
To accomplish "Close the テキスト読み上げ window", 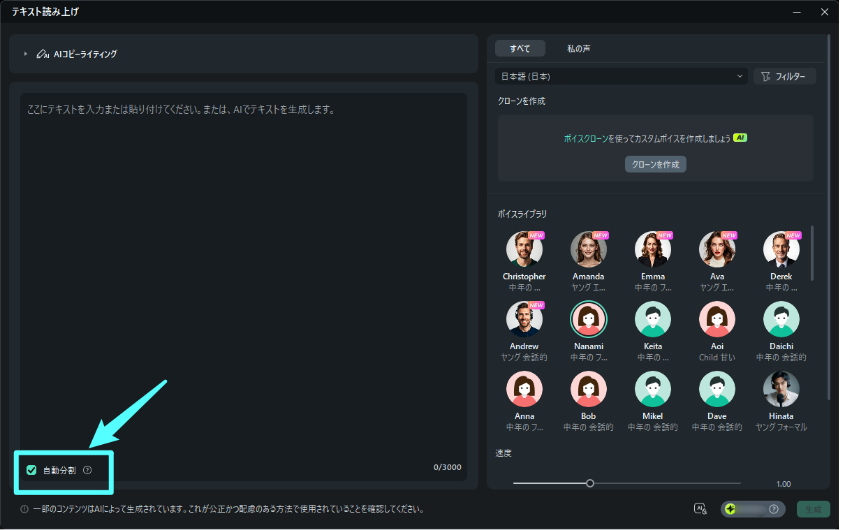I will (x=824, y=12).
